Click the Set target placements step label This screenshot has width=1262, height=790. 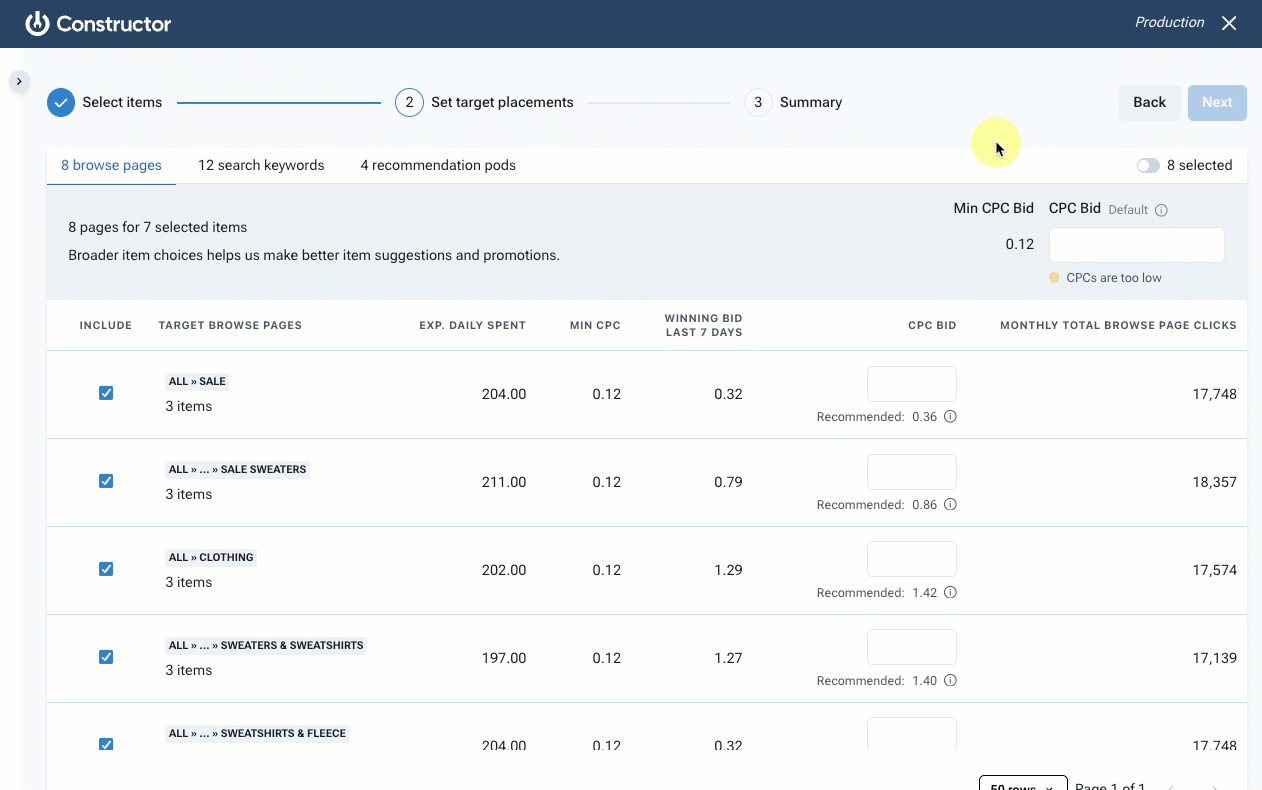click(x=502, y=102)
